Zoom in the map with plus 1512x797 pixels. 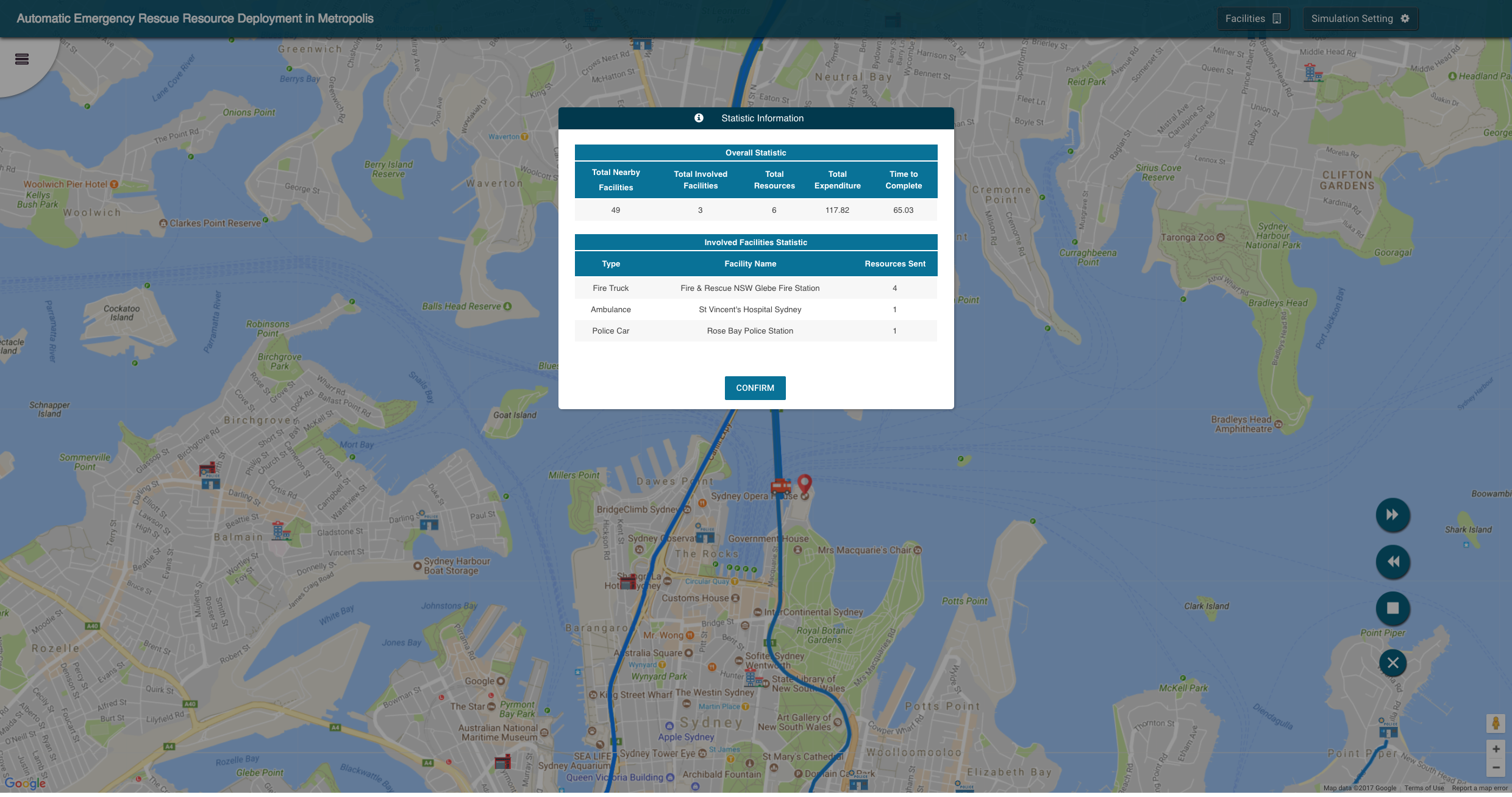pos(1496,749)
